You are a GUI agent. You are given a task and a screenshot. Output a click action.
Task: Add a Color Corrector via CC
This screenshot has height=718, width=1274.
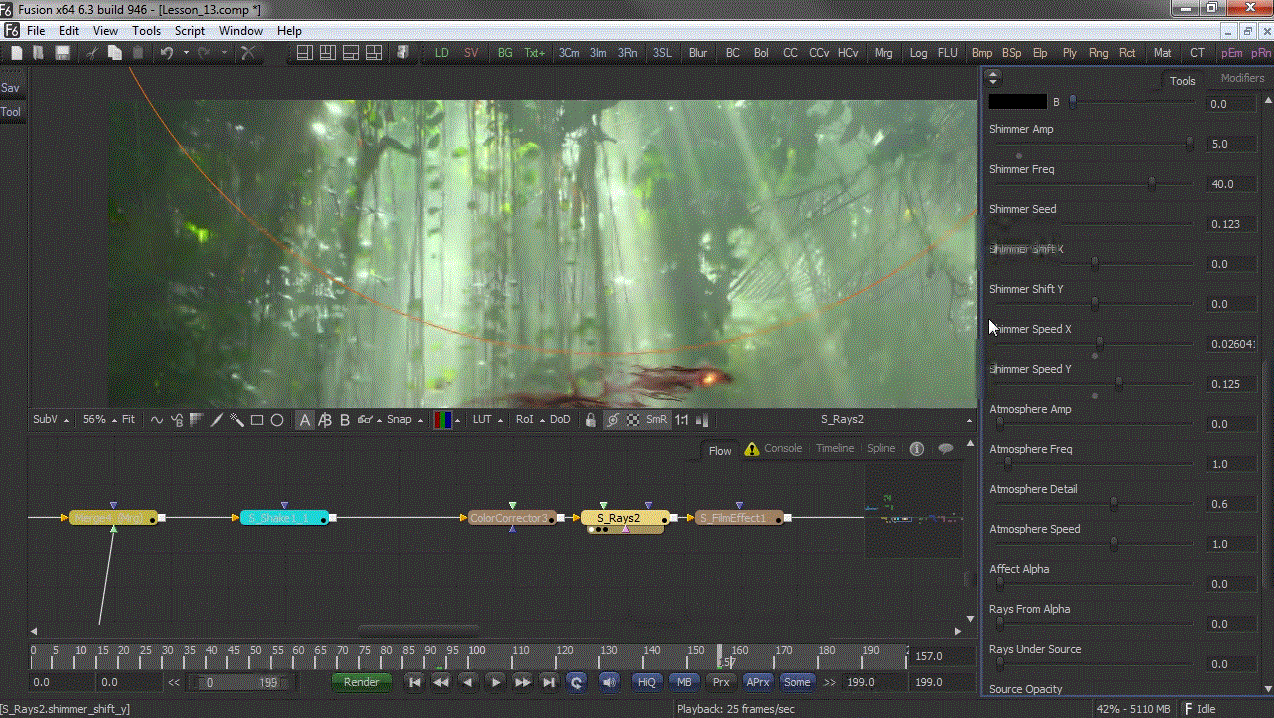pyautogui.click(x=790, y=53)
